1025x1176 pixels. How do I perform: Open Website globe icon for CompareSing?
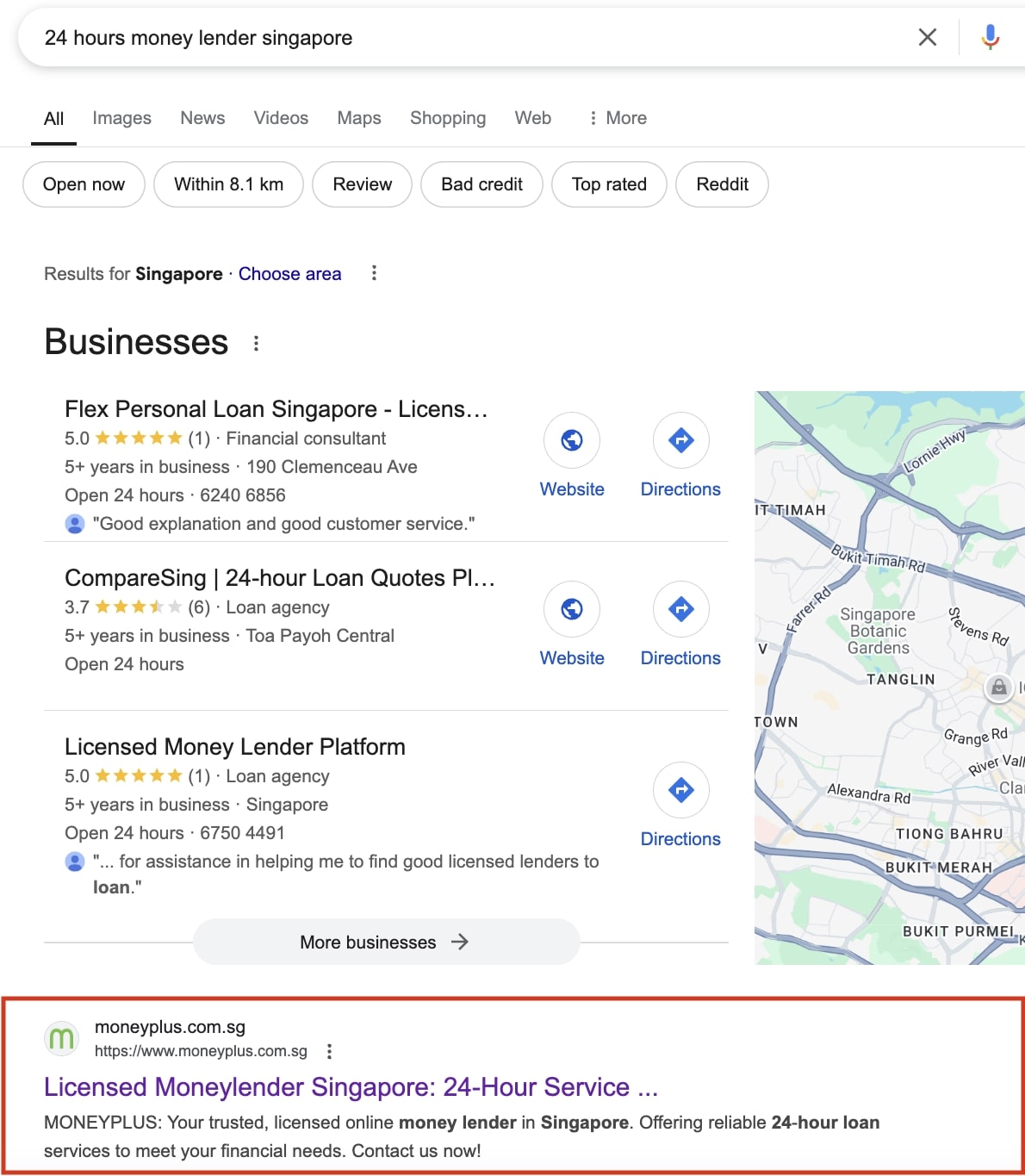click(572, 609)
